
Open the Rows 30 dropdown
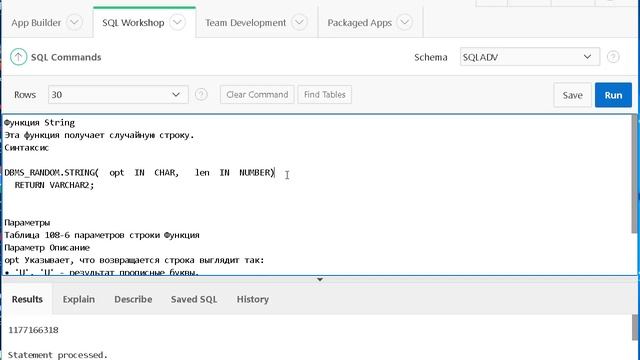point(118,95)
